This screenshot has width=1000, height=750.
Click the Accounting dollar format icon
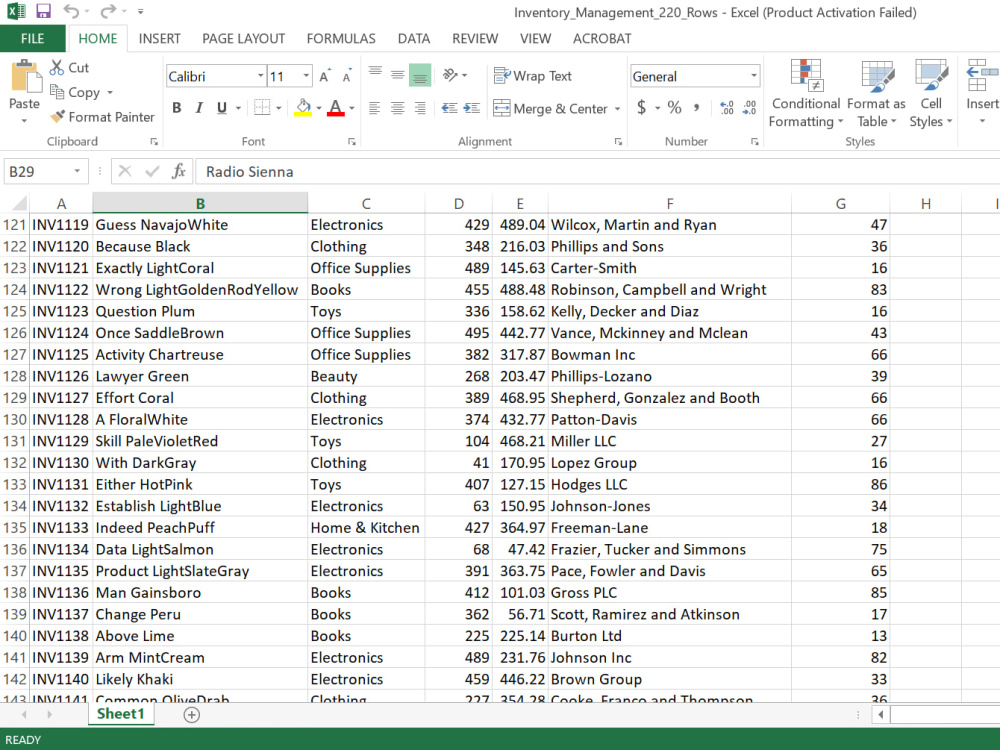point(642,108)
